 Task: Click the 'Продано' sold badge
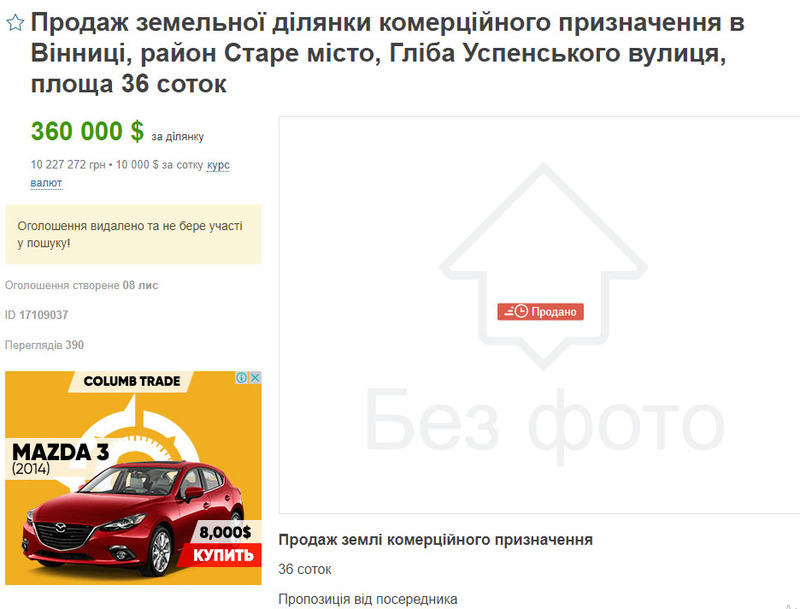coord(540,312)
